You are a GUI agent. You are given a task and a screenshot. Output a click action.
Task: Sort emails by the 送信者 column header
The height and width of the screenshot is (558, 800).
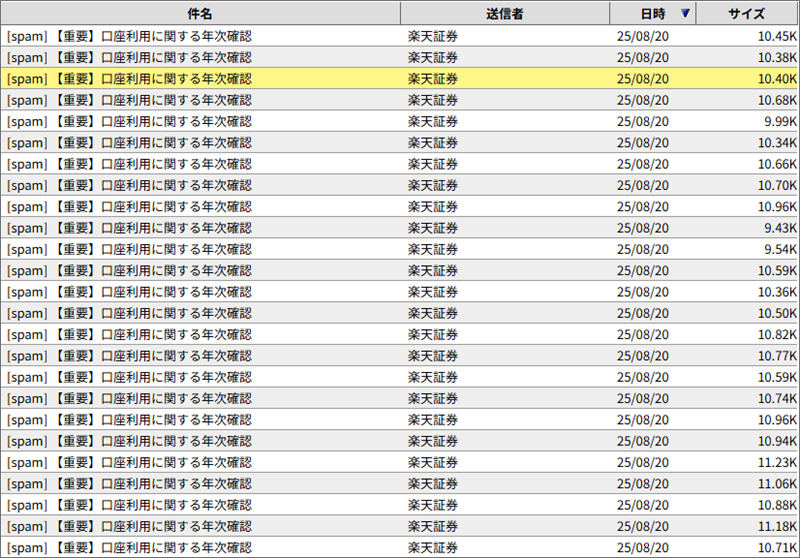pyautogui.click(x=505, y=13)
